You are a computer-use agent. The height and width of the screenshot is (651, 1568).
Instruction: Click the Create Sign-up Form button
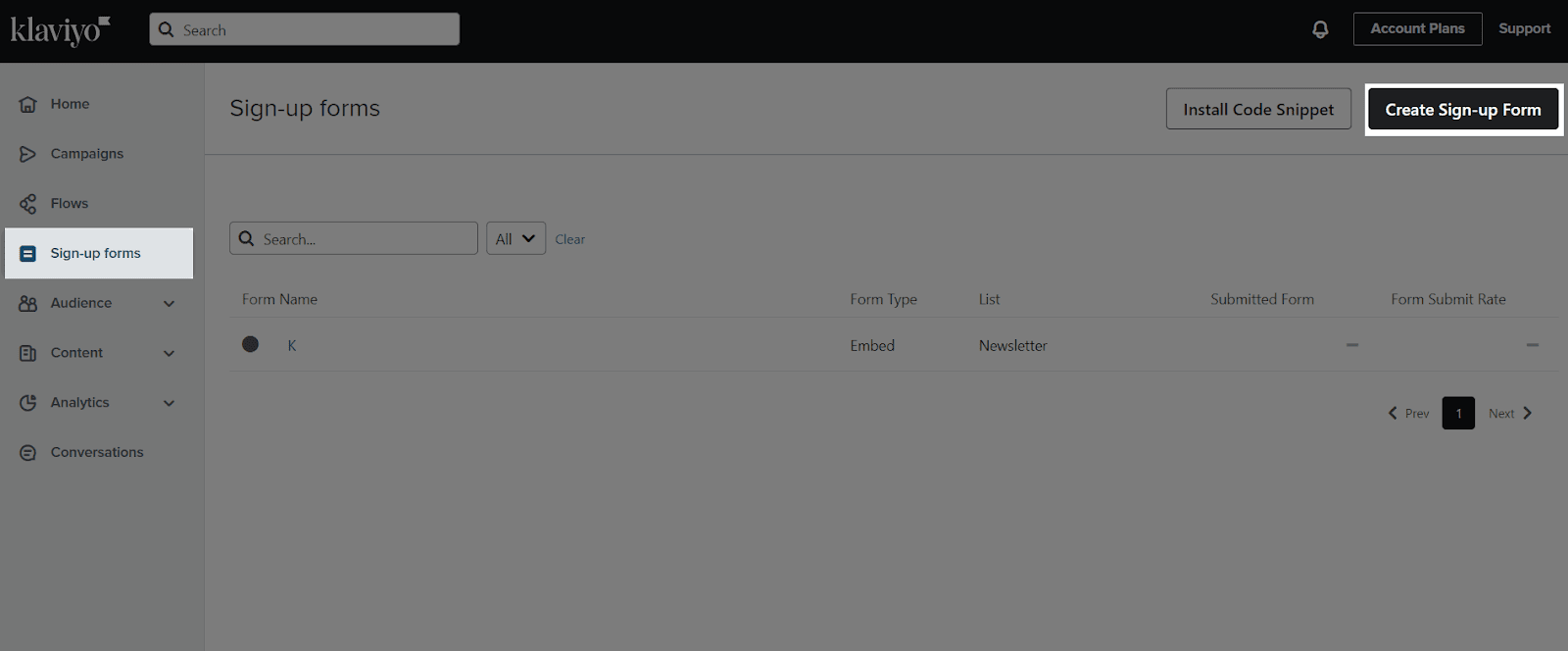[x=1463, y=110]
